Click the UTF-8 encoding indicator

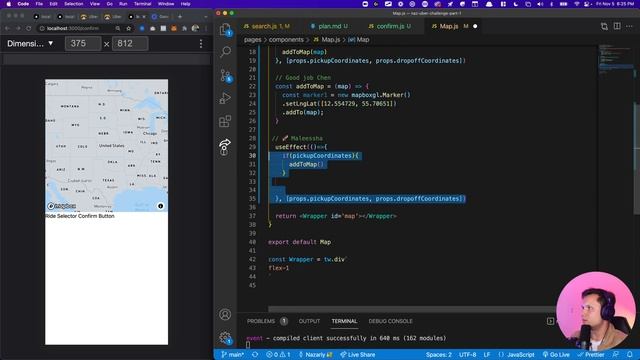pyautogui.click(x=467, y=355)
